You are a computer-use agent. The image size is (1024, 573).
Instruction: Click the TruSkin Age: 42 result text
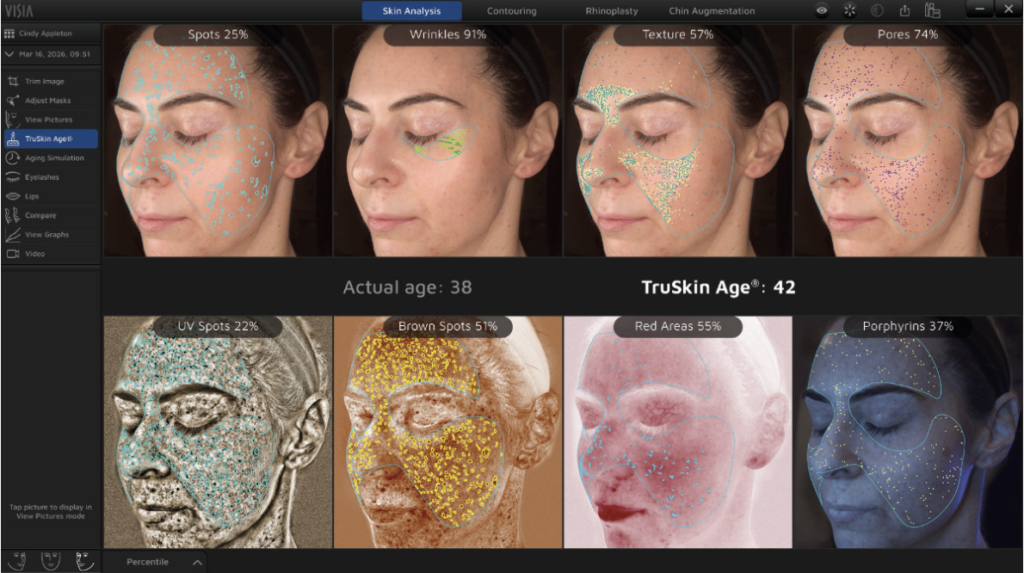(x=718, y=287)
